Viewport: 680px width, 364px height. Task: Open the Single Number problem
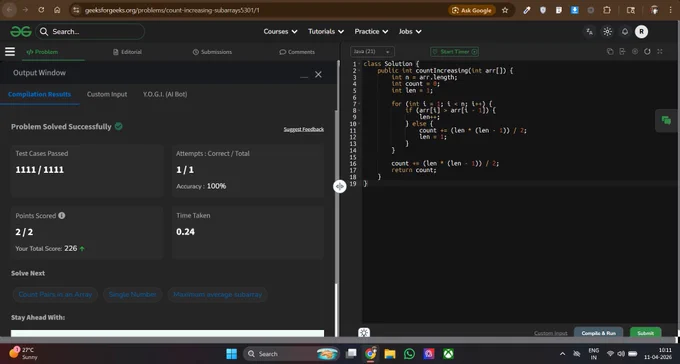[132, 294]
